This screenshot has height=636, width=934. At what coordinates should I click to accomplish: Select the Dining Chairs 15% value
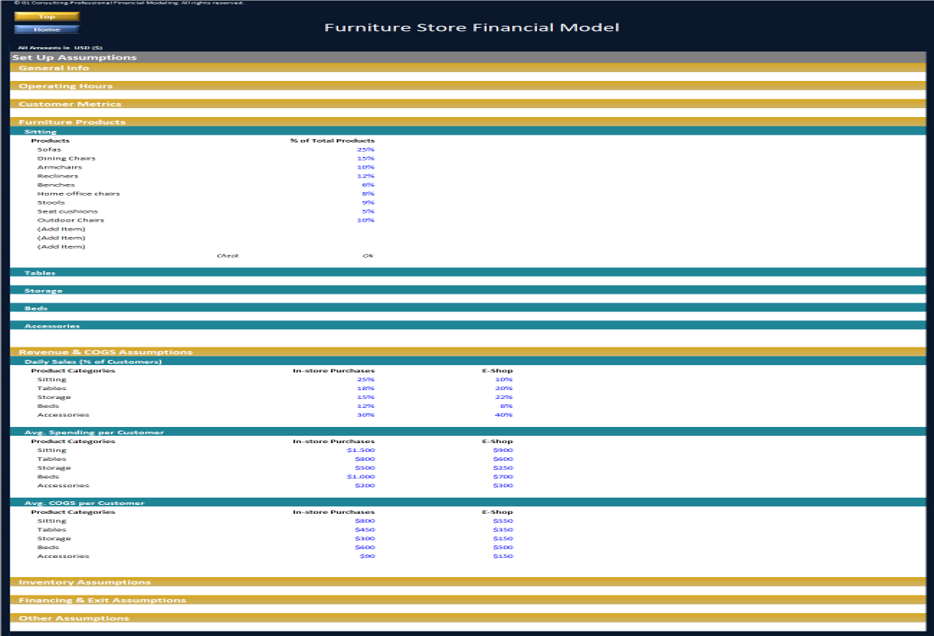pyautogui.click(x=365, y=158)
